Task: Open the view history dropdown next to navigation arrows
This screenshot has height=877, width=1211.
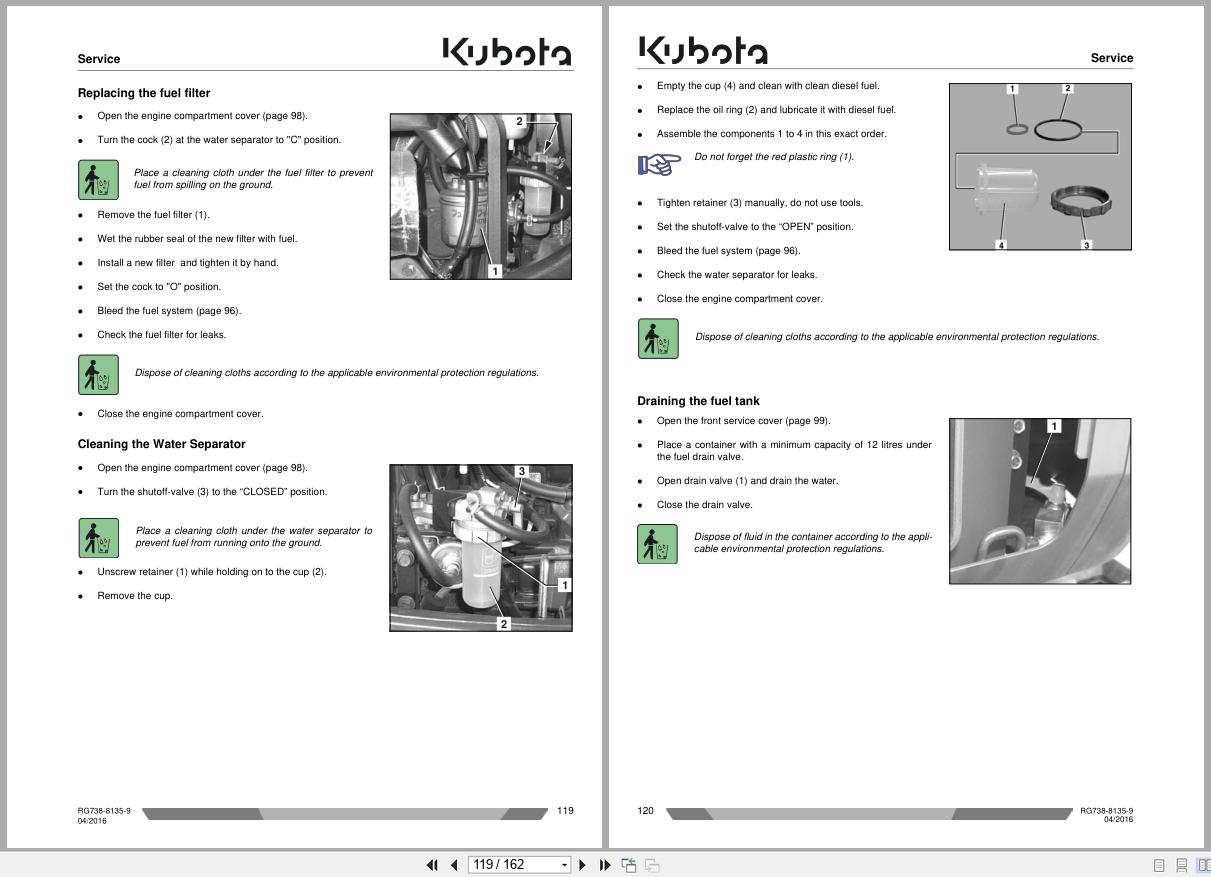Action: click(628, 864)
